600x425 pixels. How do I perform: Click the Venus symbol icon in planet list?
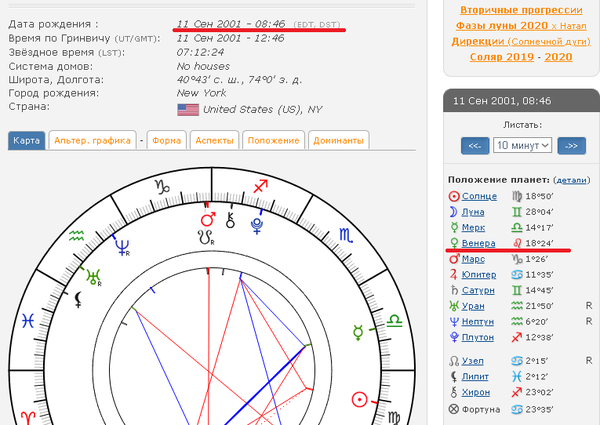(454, 243)
